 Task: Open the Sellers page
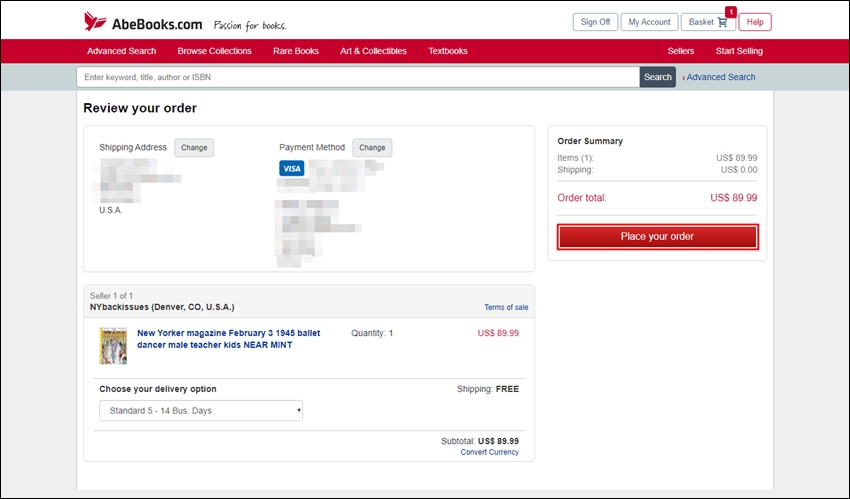(681, 51)
